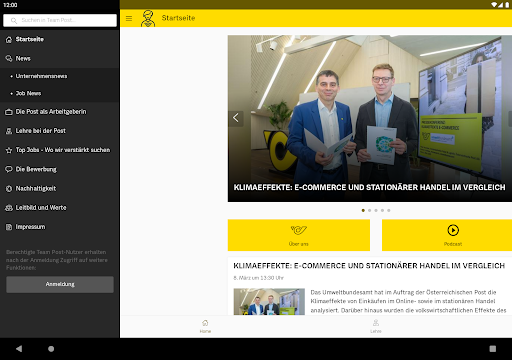This screenshot has width=512, height=360.
Task: Select Job News submenu entry
Action: point(60,94)
